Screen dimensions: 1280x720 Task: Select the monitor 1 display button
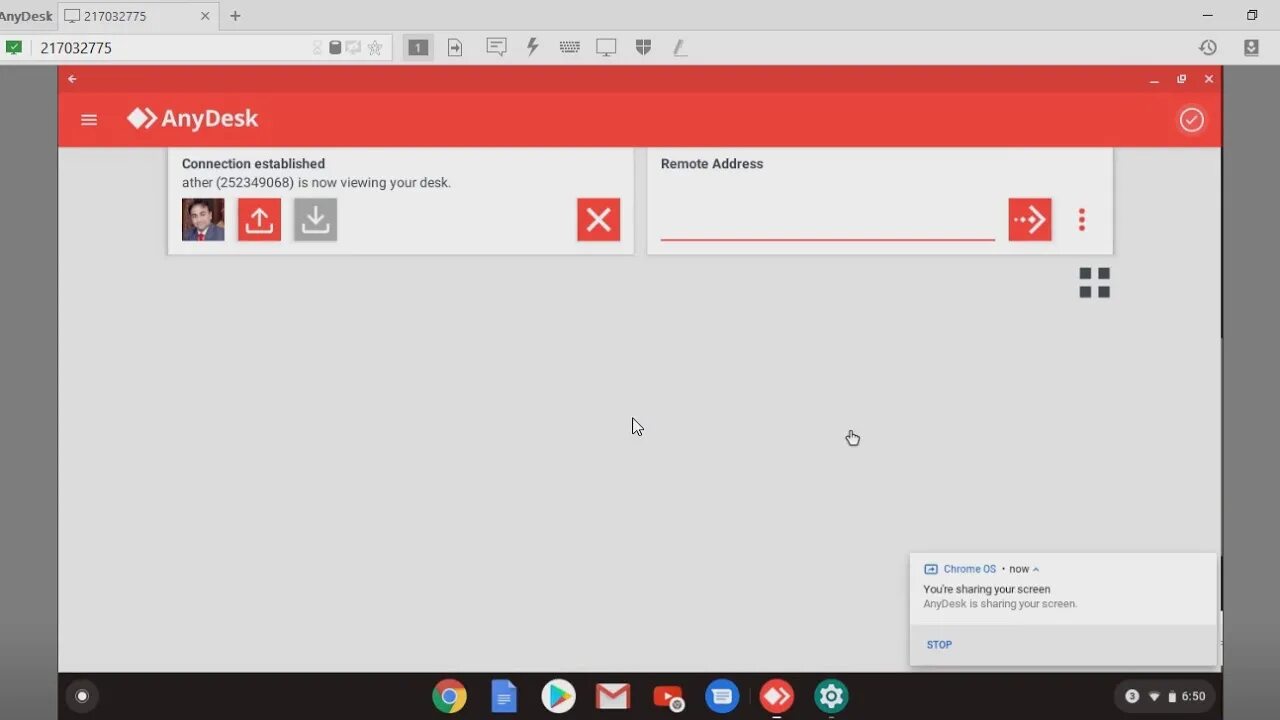coord(418,47)
